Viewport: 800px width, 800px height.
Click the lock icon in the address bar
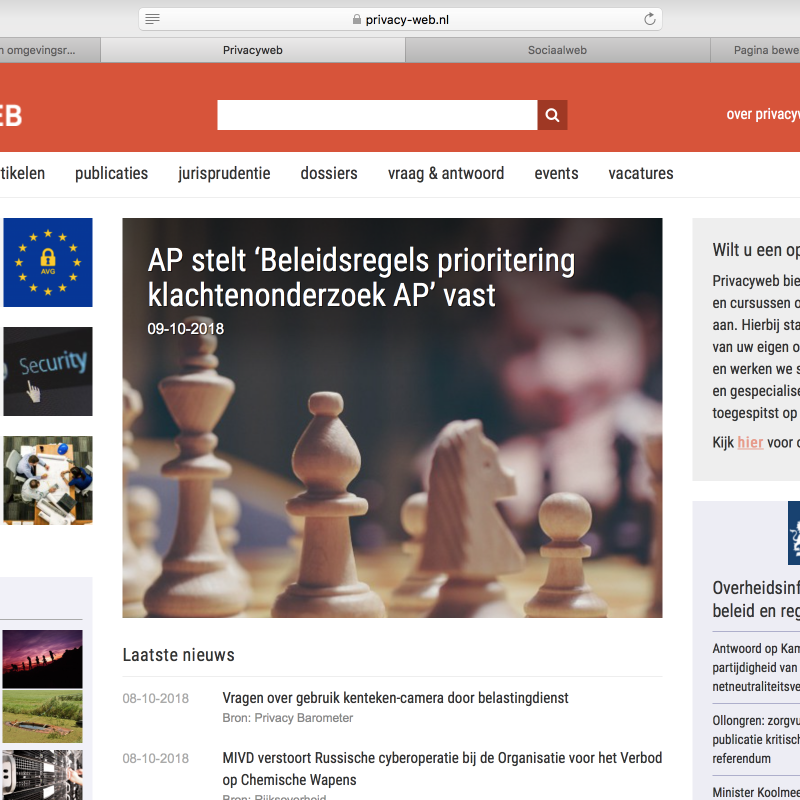[357, 19]
